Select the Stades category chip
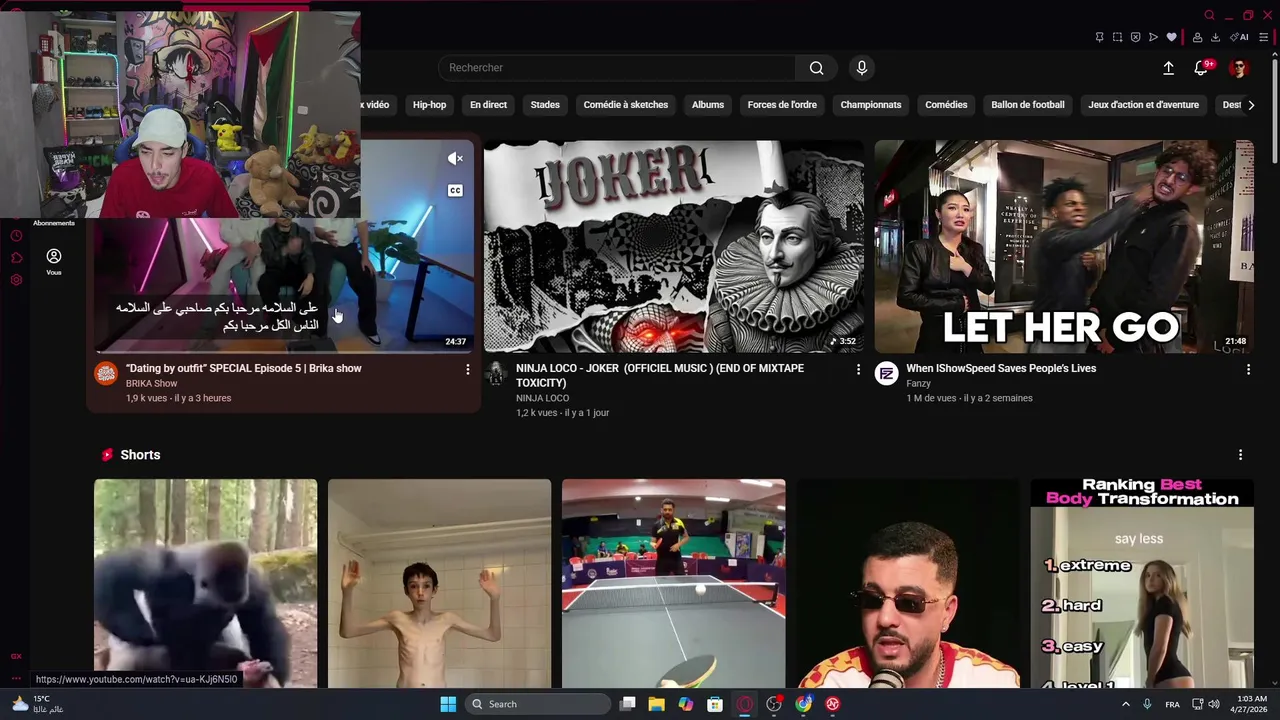This screenshot has width=1280, height=720. 545,105
